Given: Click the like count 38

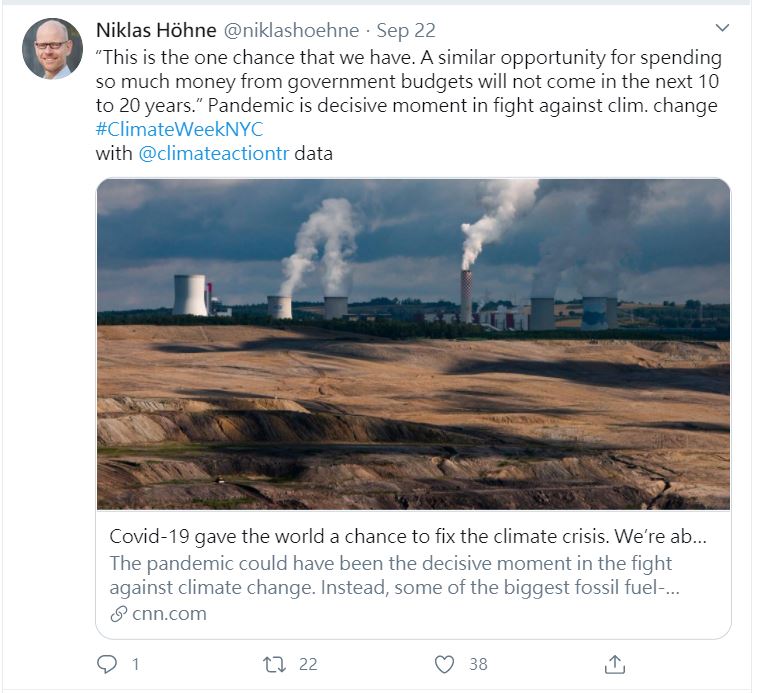Looking at the screenshot, I should click(478, 663).
